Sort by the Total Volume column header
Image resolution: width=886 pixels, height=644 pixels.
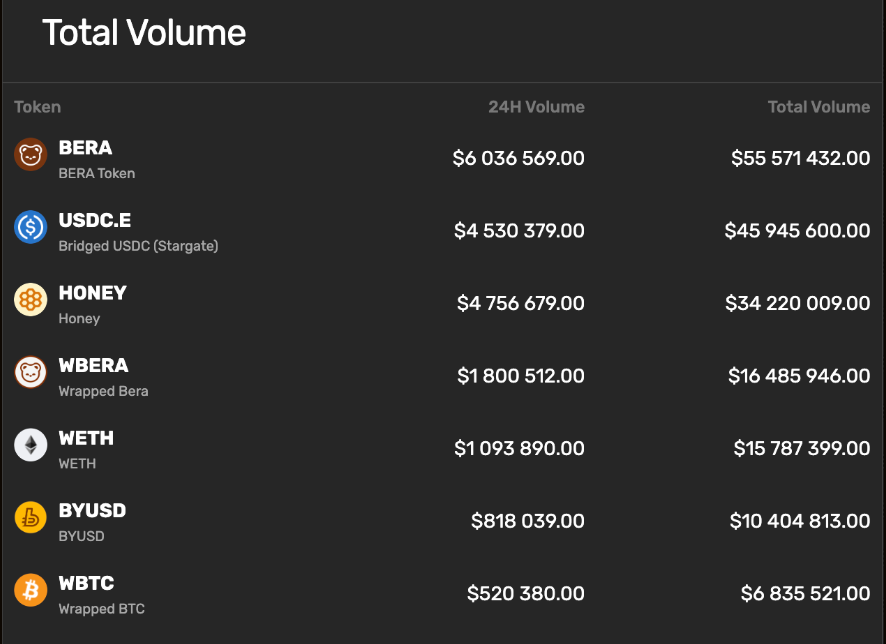pyautogui.click(x=818, y=107)
